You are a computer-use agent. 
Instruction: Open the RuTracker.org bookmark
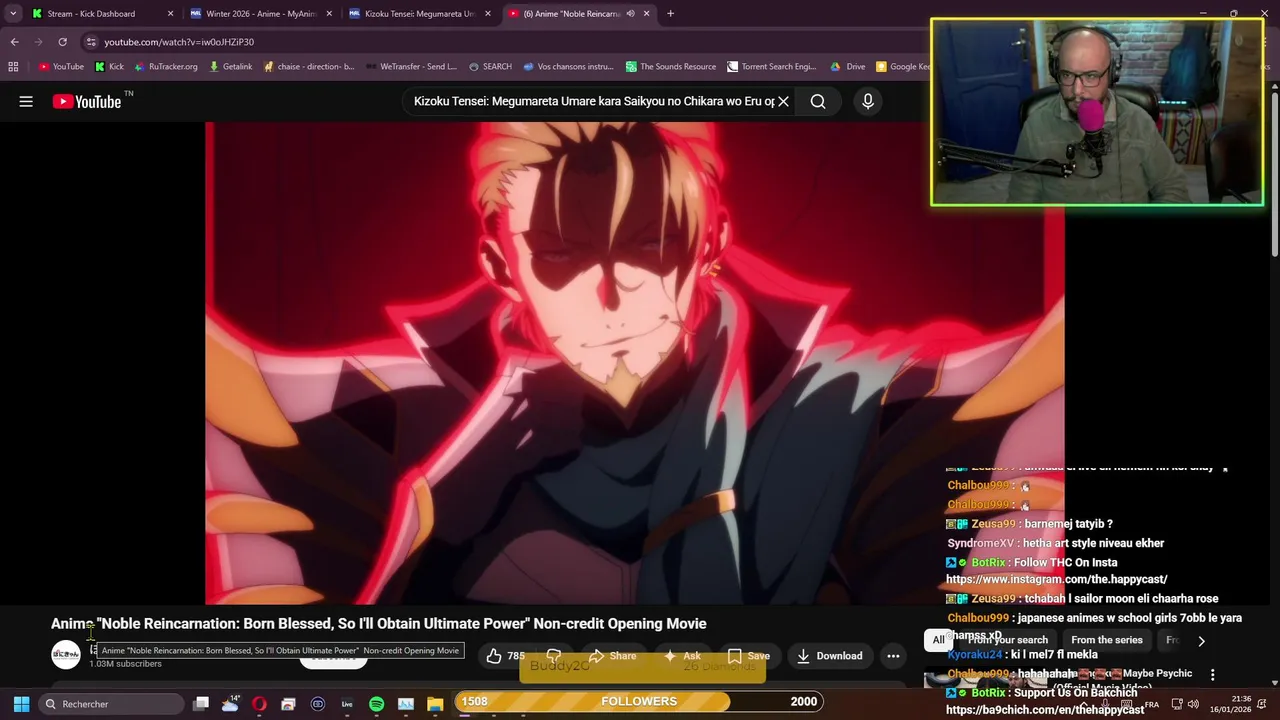click(x=166, y=67)
